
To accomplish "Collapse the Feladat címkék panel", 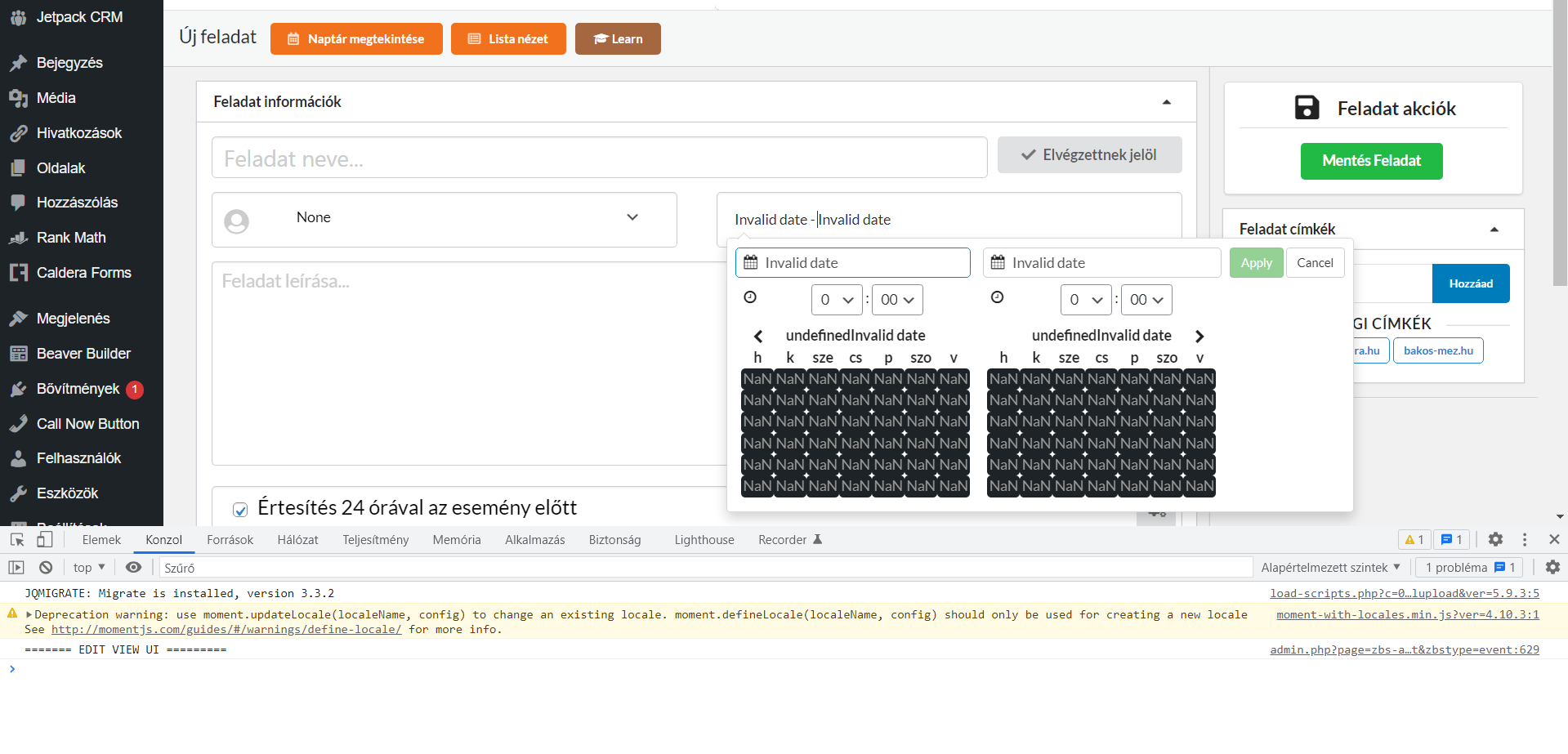I will point(1494,230).
